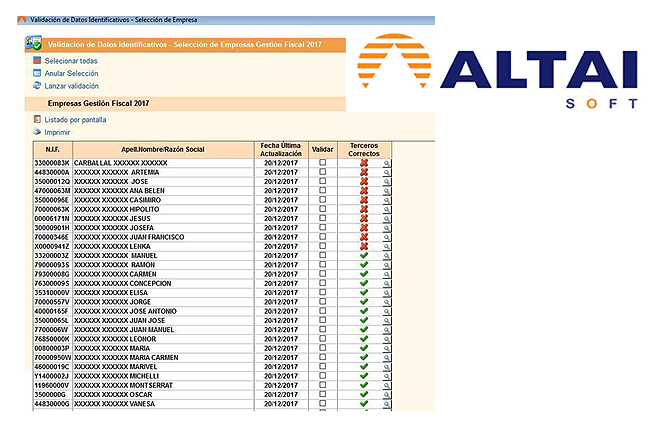This screenshot has height=425, width=660.
Task: Open magnifier detail for ARTEMIA row
Action: [x=386, y=173]
